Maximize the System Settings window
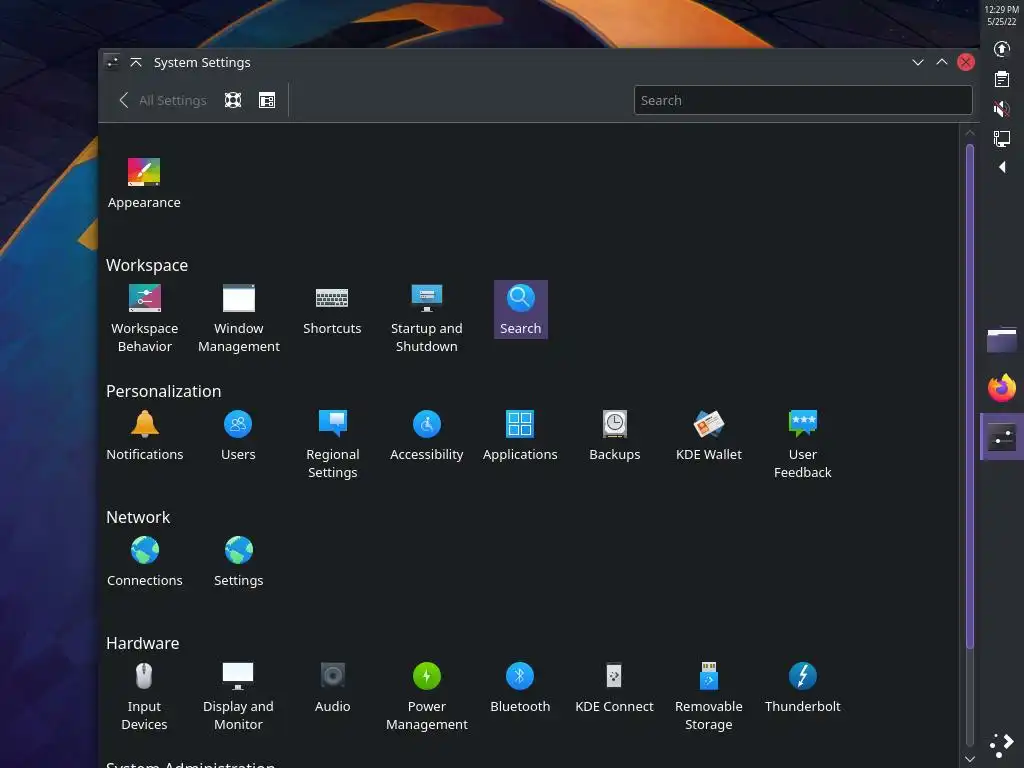 tap(942, 62)
